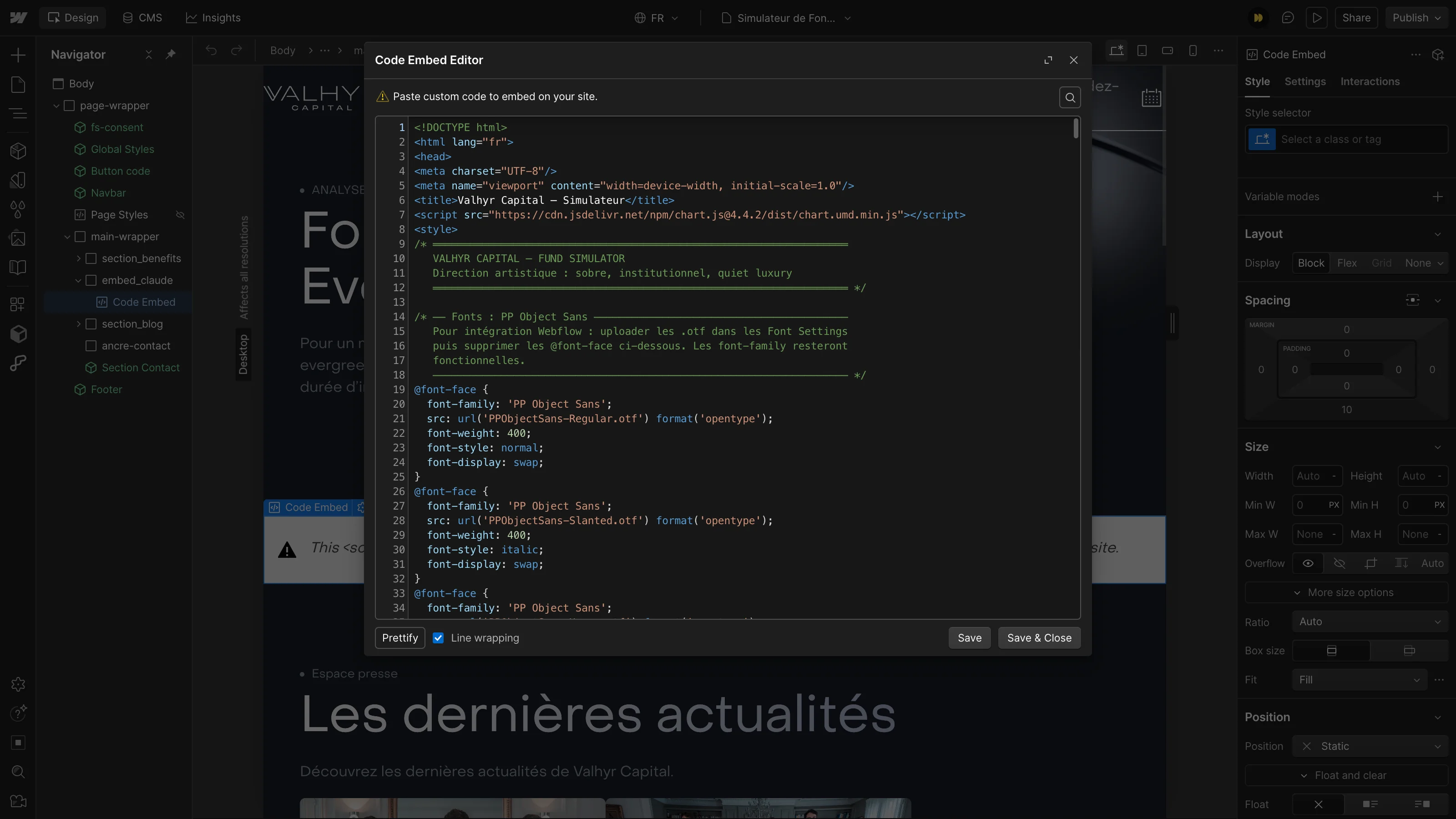Set Display to Flex

point(1347,263)
